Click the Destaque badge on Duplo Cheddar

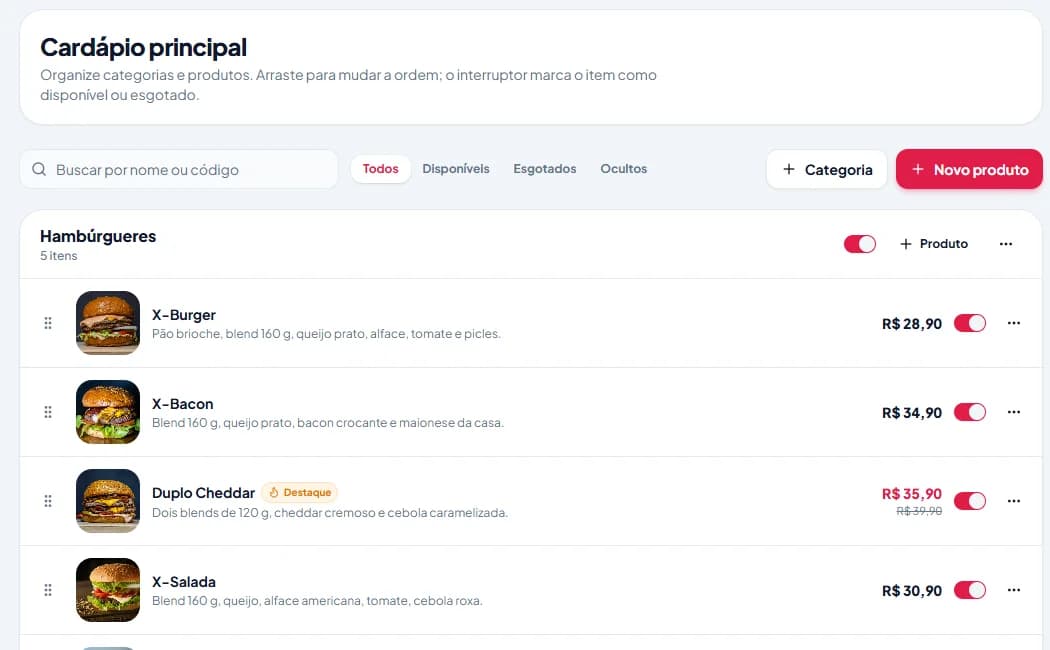pyautogui.click(x=299, y=493)
